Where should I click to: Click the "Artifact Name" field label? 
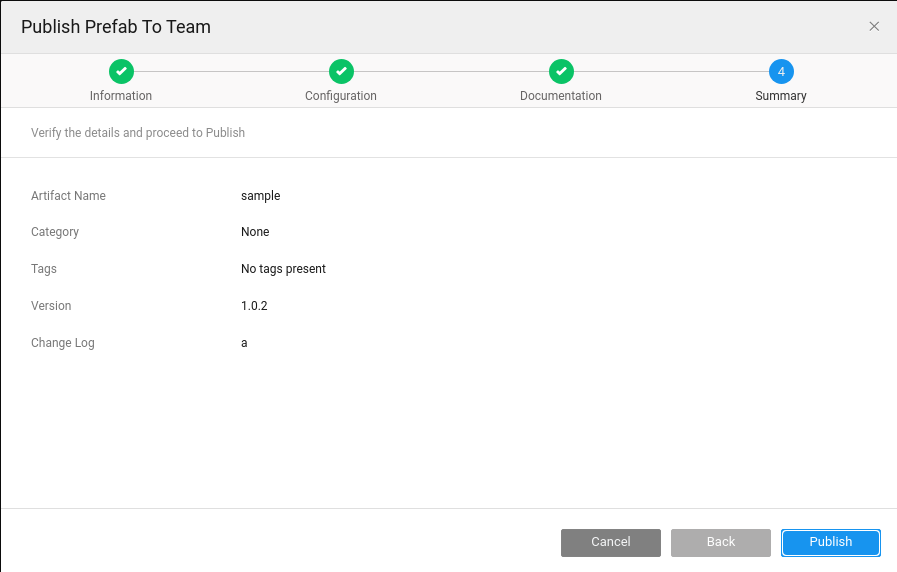tap(68, 196)
